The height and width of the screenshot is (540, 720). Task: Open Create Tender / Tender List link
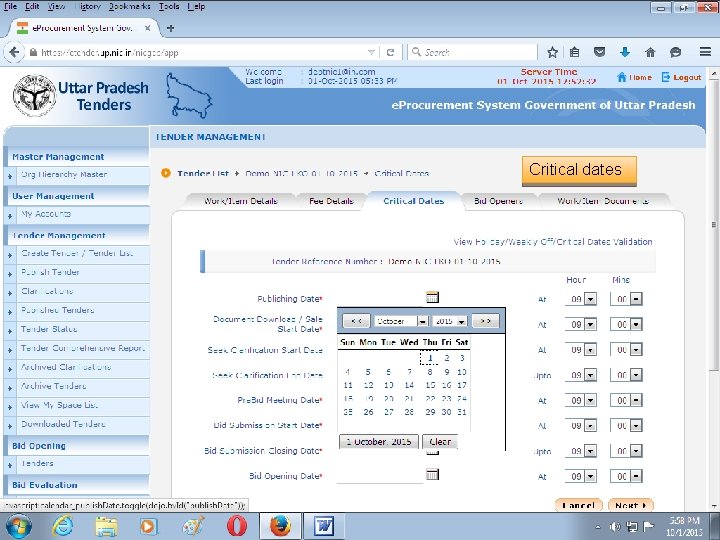(x=77, y=253)
